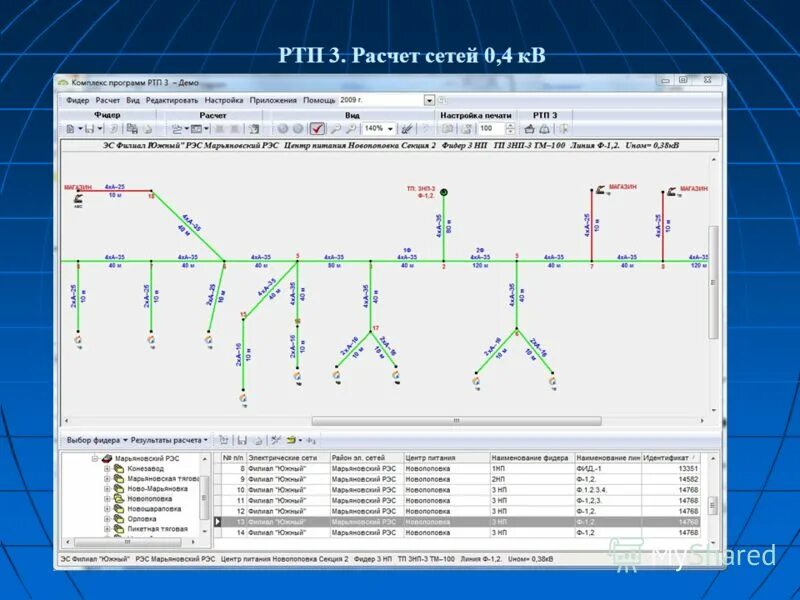Open the dropdown arrow next to the save icon
This screenshot has width=800, height=600.
click(x=100, y=129)
